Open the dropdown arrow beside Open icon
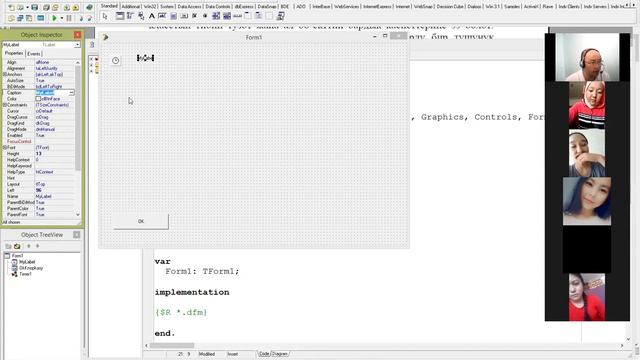The width and height of the screenshot is (640, 360). 27,8
